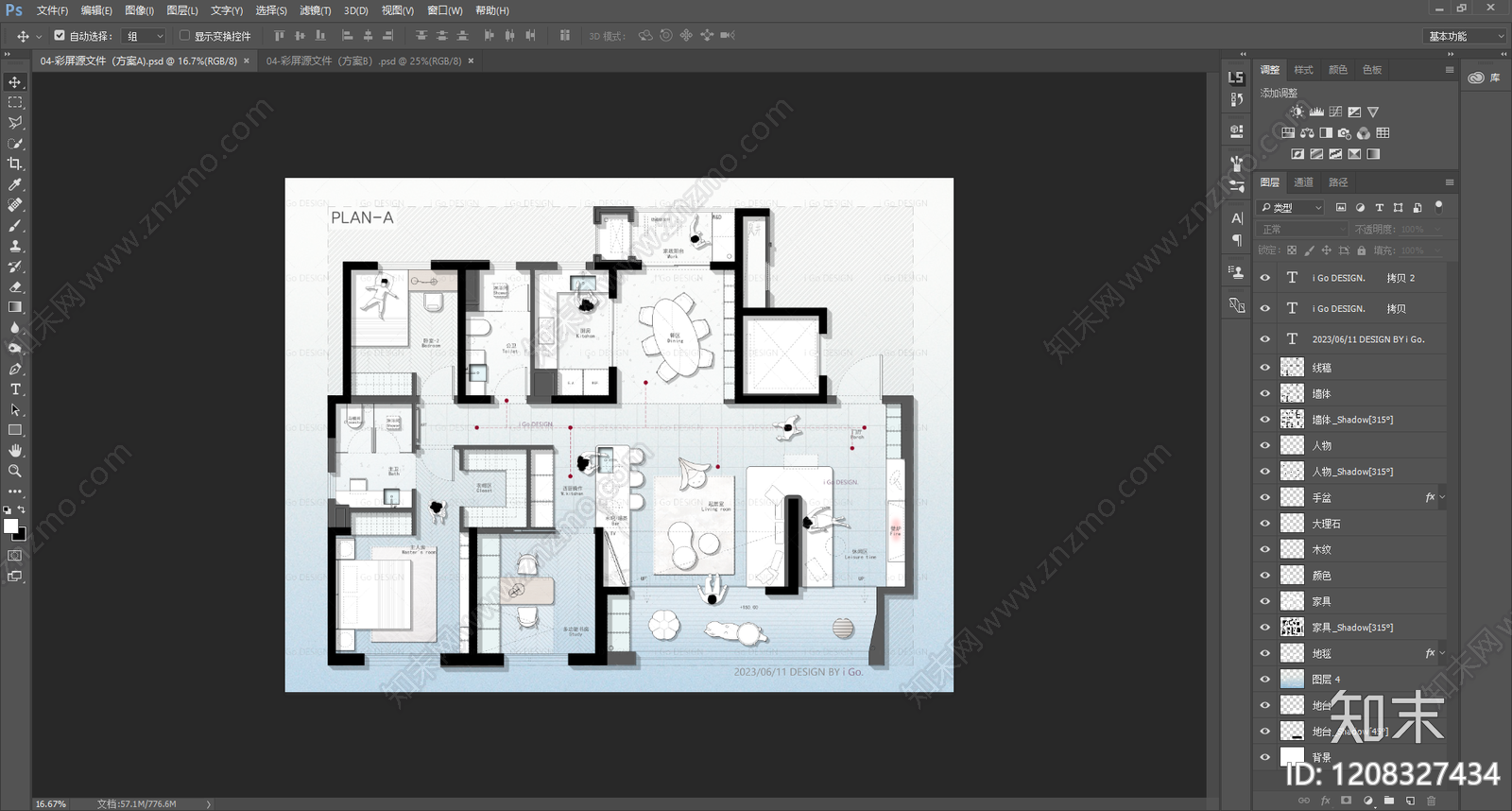Click the background color swatch
The width and height of the screenshot is (1512, 811).
pyautogui.click(x=21, y=535)
